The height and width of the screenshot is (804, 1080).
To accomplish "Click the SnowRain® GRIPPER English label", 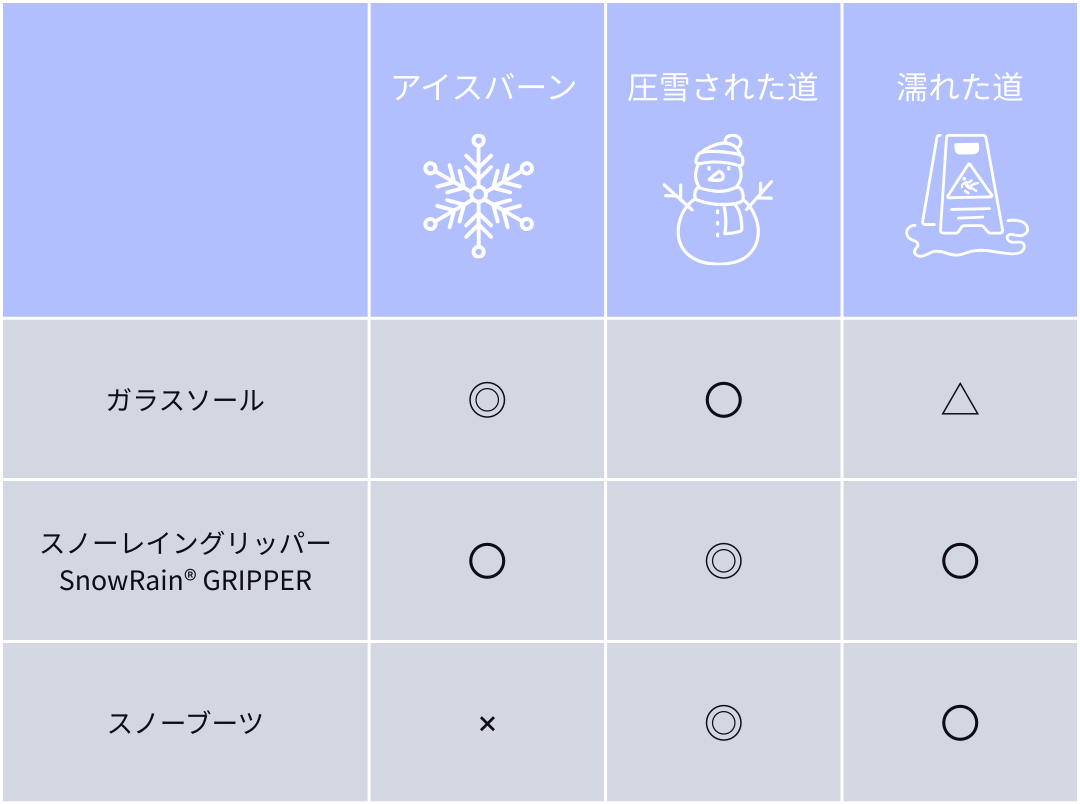I will tap(185, 580).
